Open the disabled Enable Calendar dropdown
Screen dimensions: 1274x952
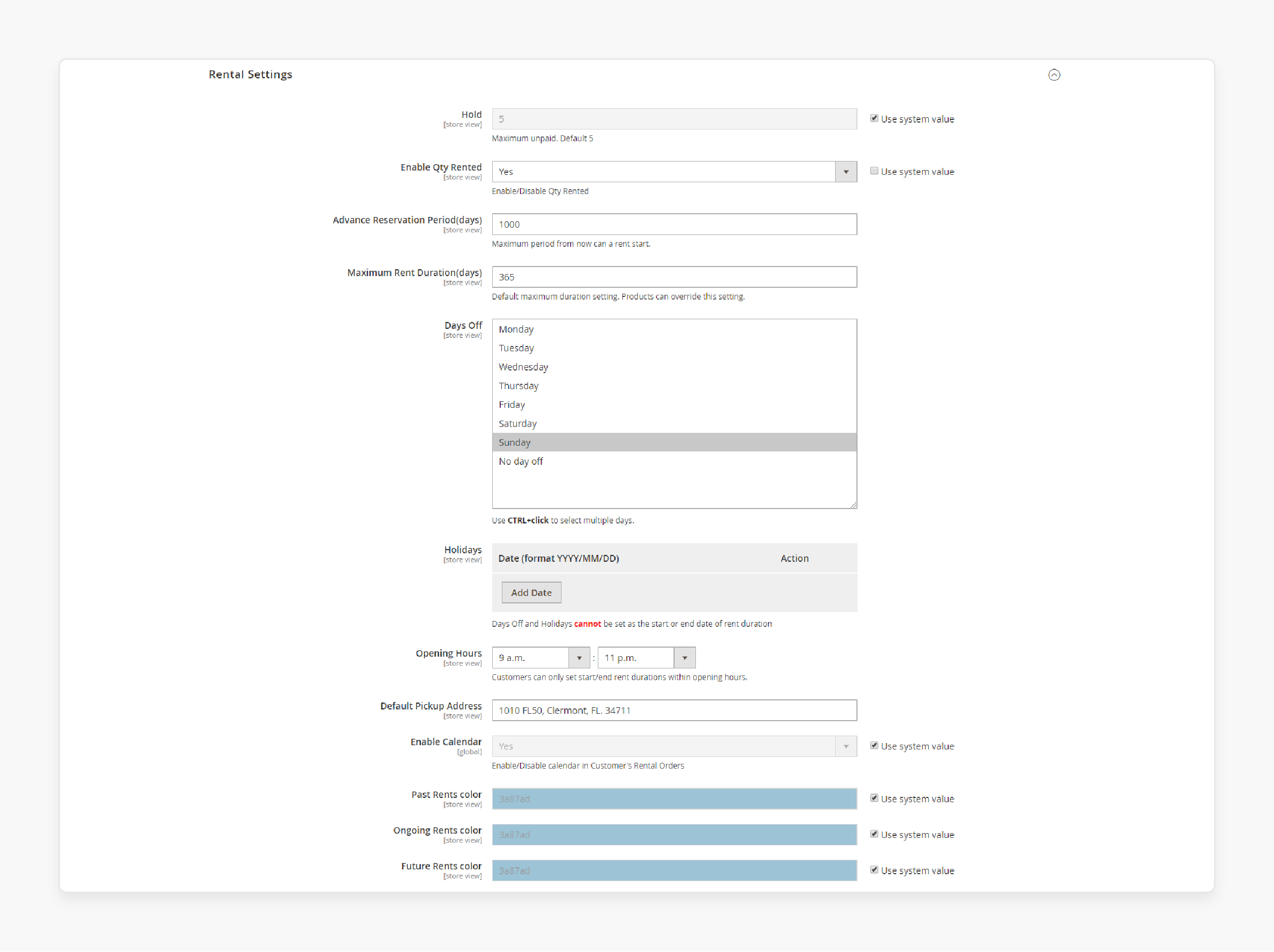pyautogui.click(x=674, y=746)
